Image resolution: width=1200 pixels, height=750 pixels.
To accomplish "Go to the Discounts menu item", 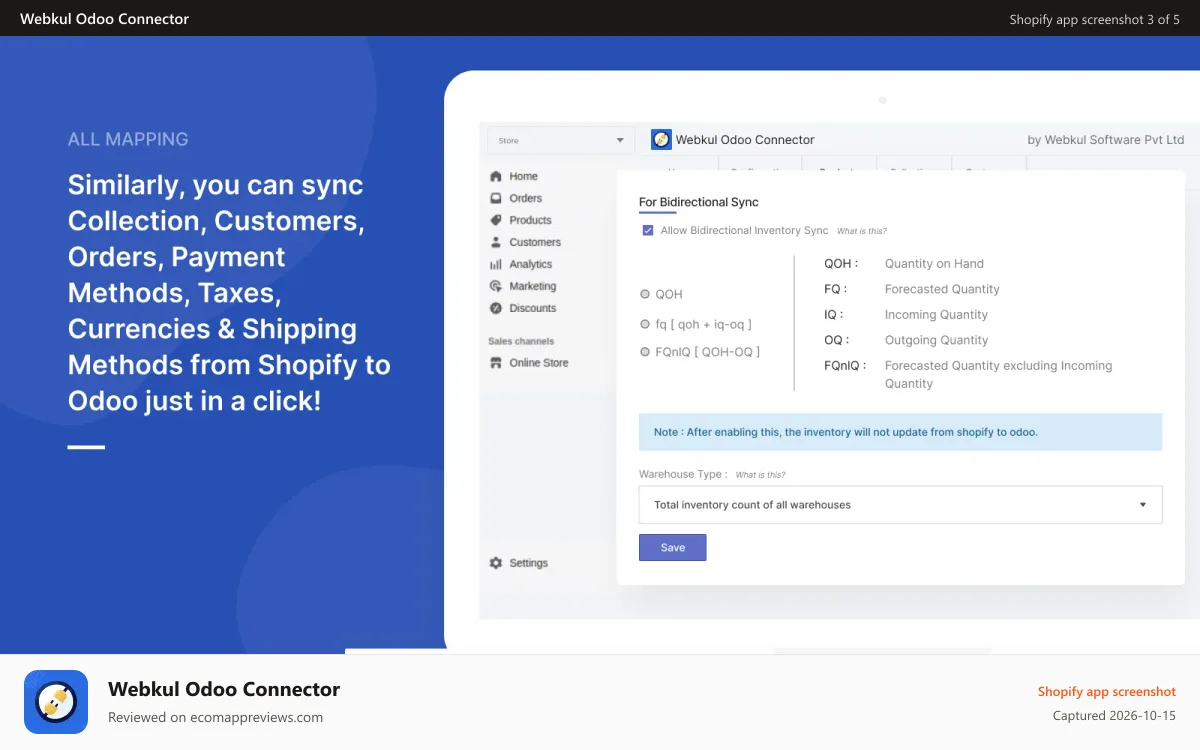I will coord(532,308).
